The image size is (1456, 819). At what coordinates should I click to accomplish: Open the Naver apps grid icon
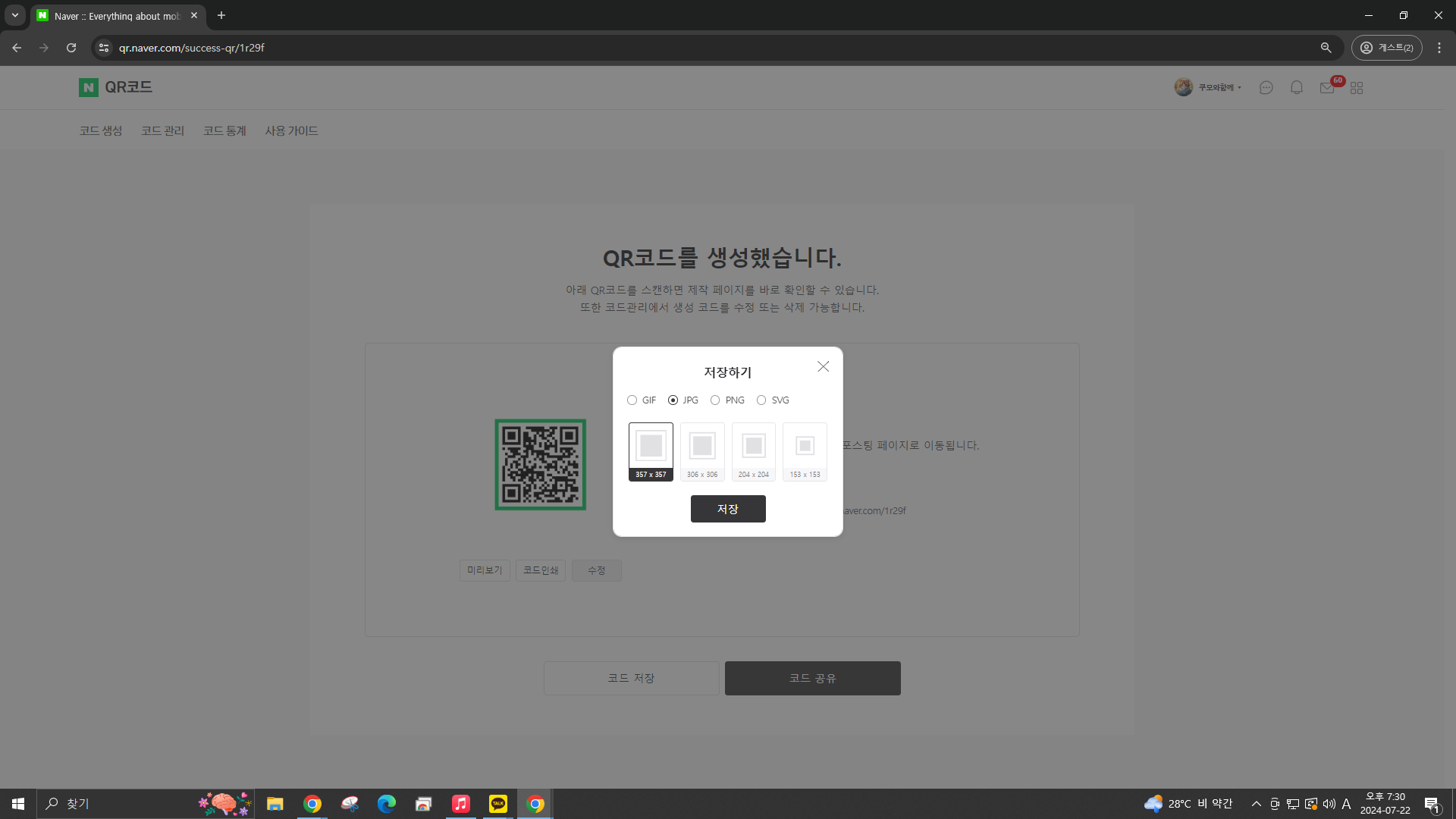coord(1357,87)
